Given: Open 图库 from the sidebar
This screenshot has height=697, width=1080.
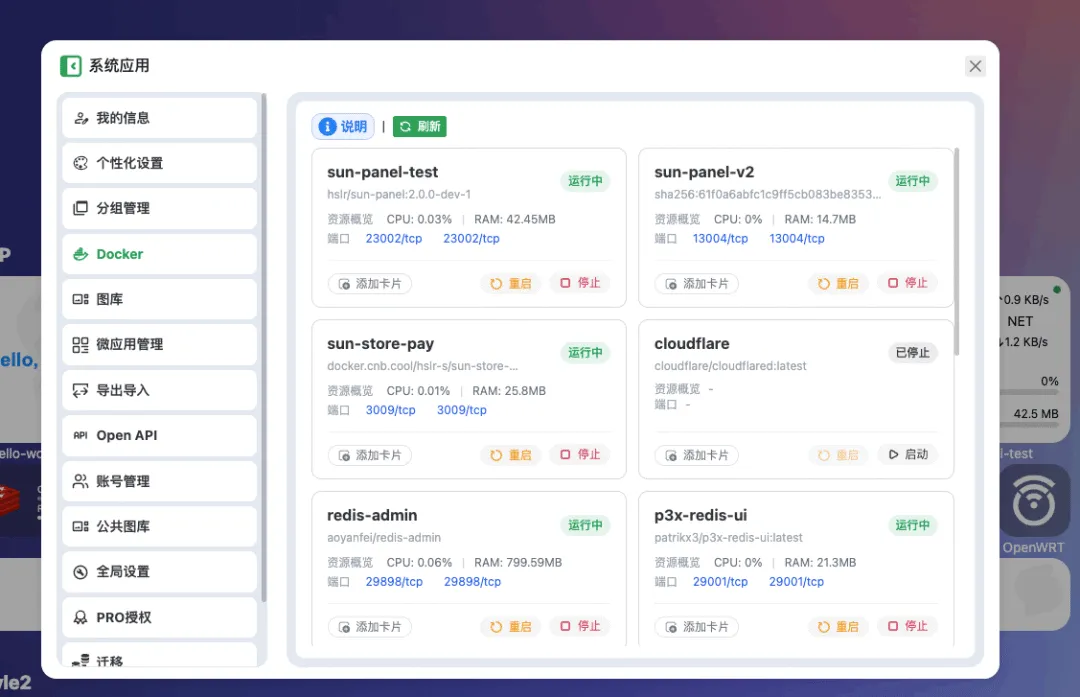Looking at the screenshot, I should (159, 299).
